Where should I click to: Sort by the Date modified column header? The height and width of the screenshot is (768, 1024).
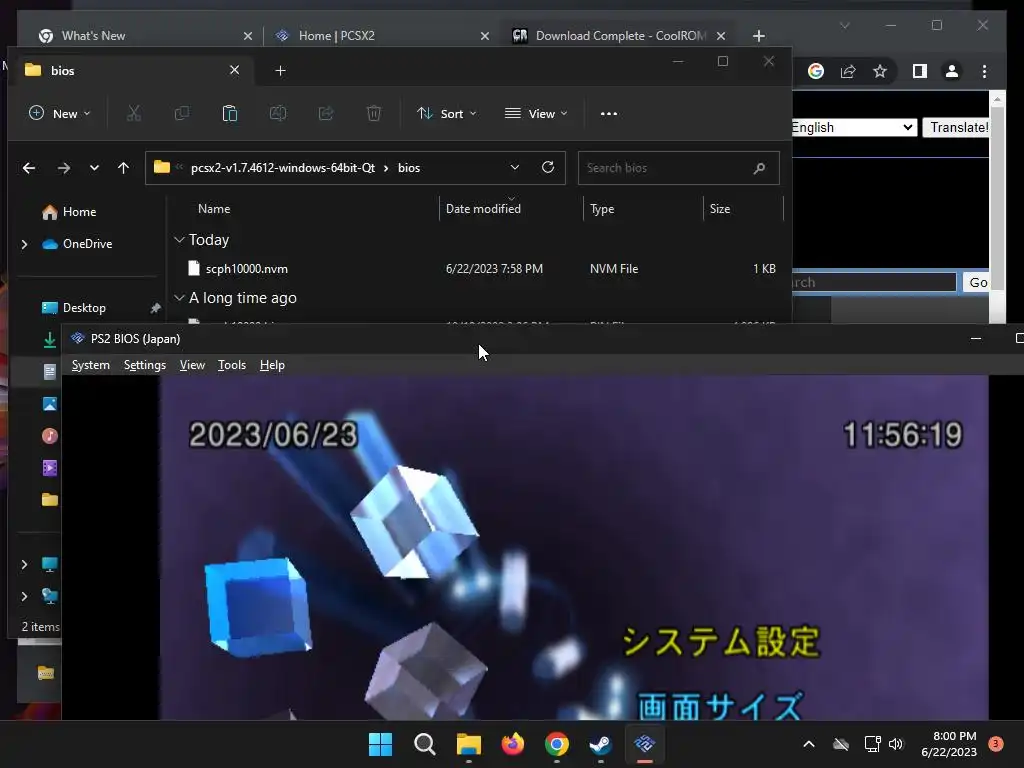coord(483,209)
